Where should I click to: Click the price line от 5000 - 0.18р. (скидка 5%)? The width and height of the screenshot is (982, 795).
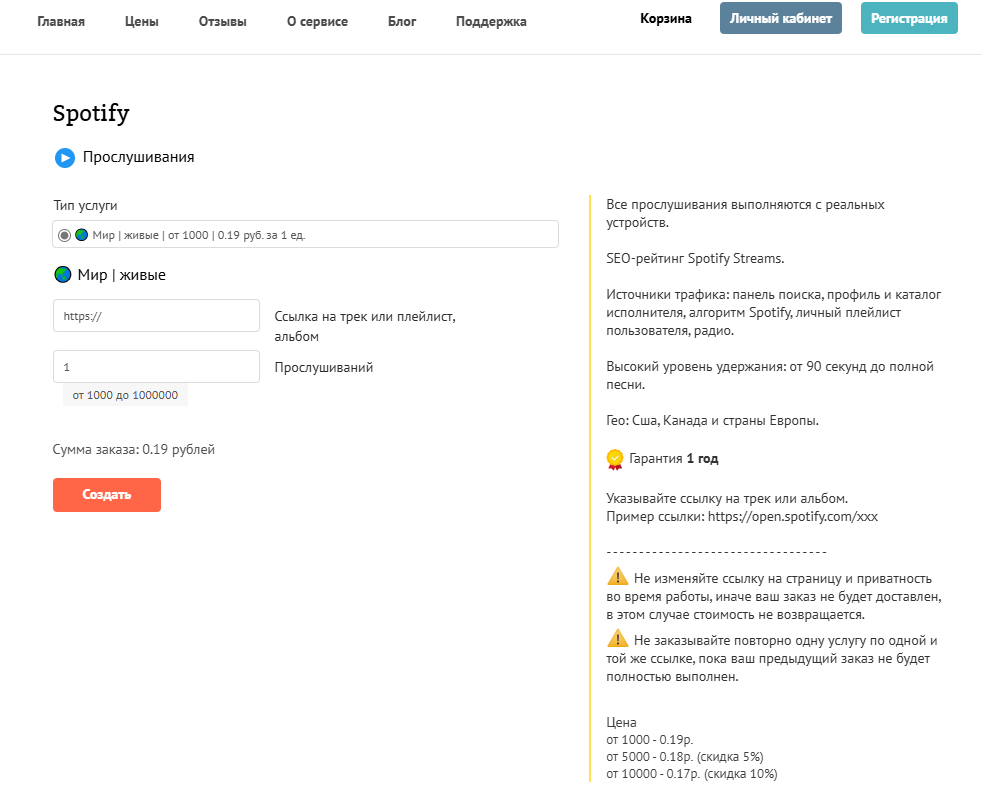[x=685, y=757]
